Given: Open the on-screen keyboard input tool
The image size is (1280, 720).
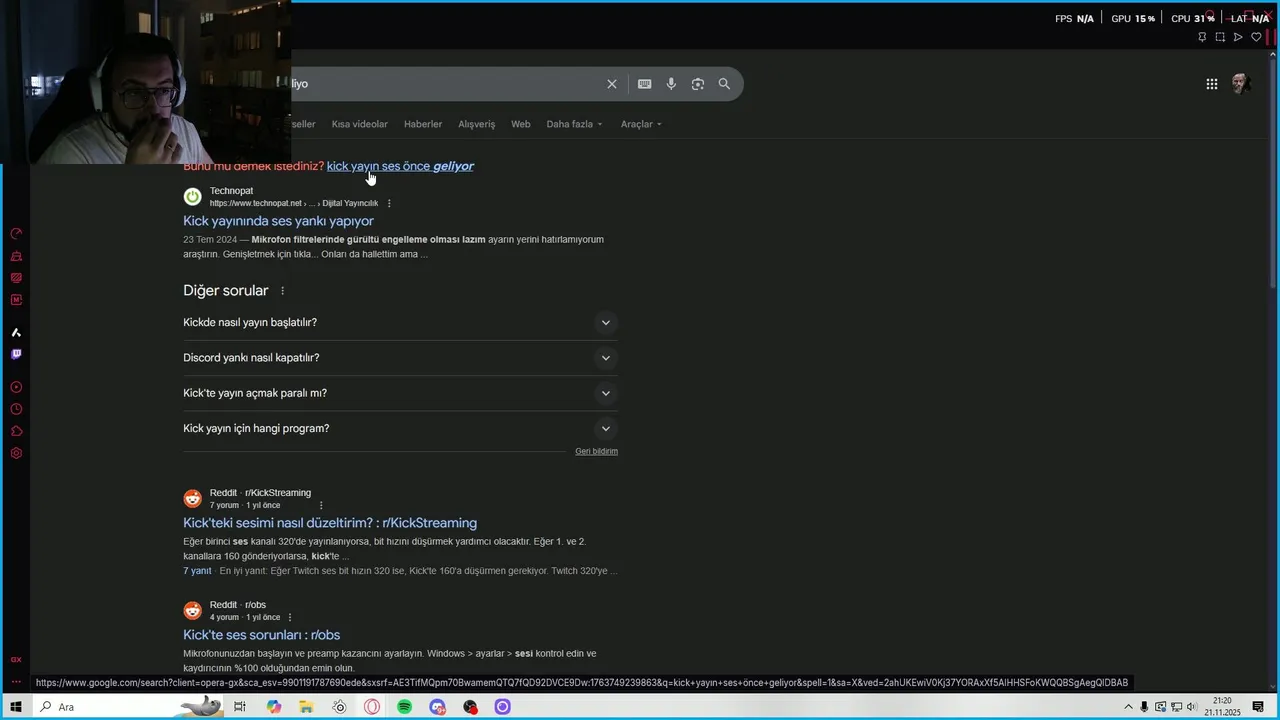Looking at the screenshot, I should (645, 84).
